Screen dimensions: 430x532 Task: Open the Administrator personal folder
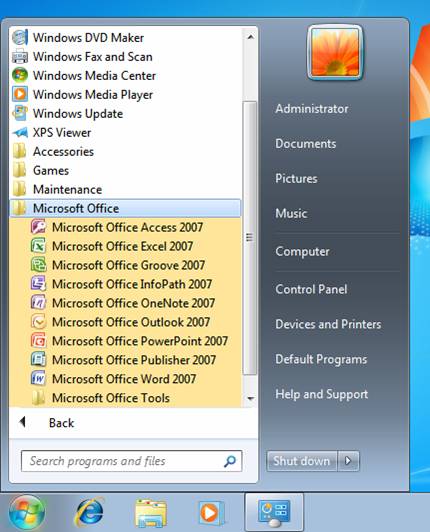tap(312, 109)
